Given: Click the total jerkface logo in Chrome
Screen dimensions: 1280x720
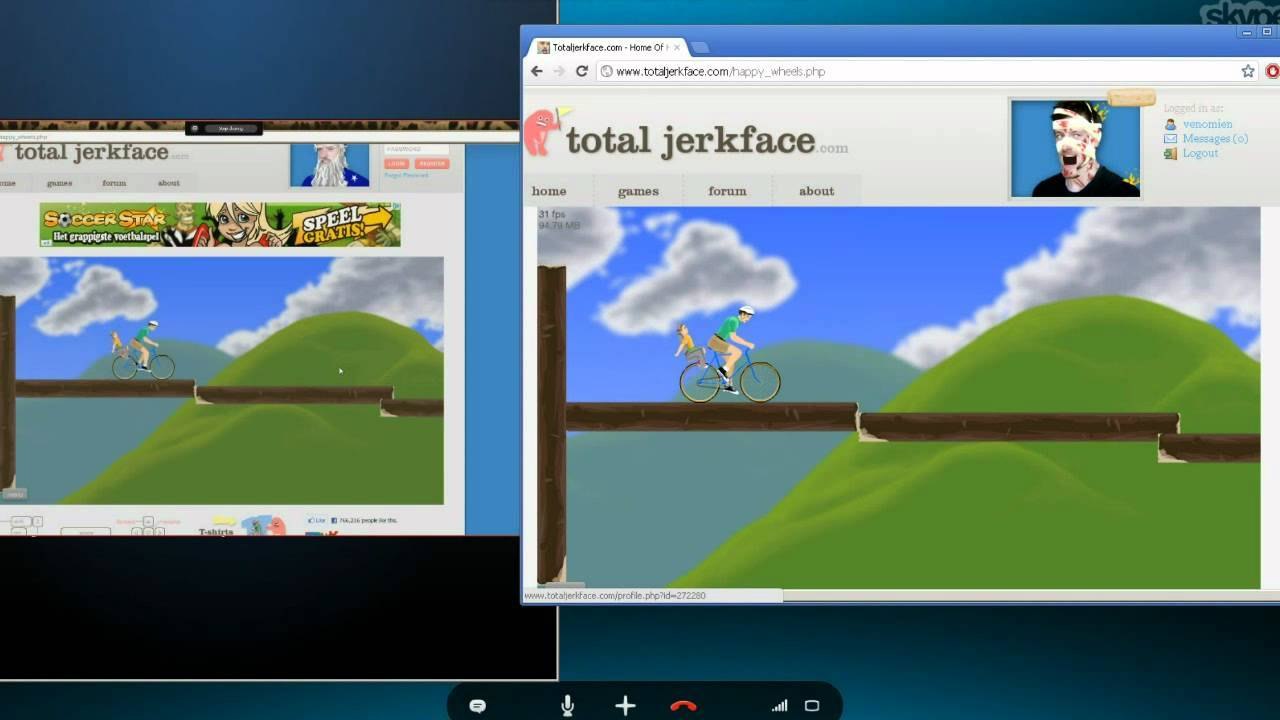Looking at the screenshot, I should pos(707,140).
